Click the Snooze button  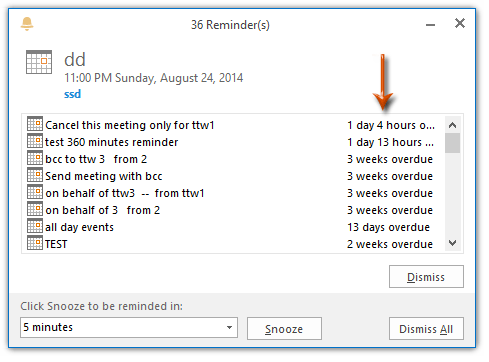point(284,329)
